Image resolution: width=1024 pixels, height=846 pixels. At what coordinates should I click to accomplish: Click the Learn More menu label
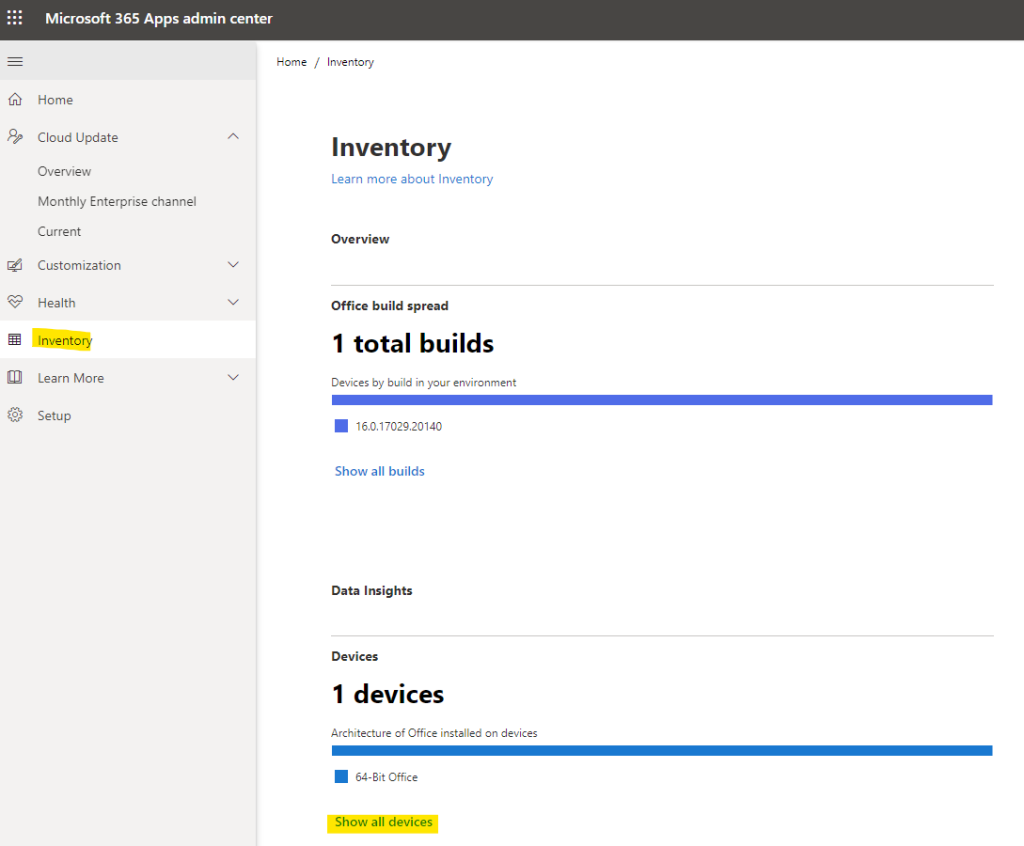click(x=71, y=378)
